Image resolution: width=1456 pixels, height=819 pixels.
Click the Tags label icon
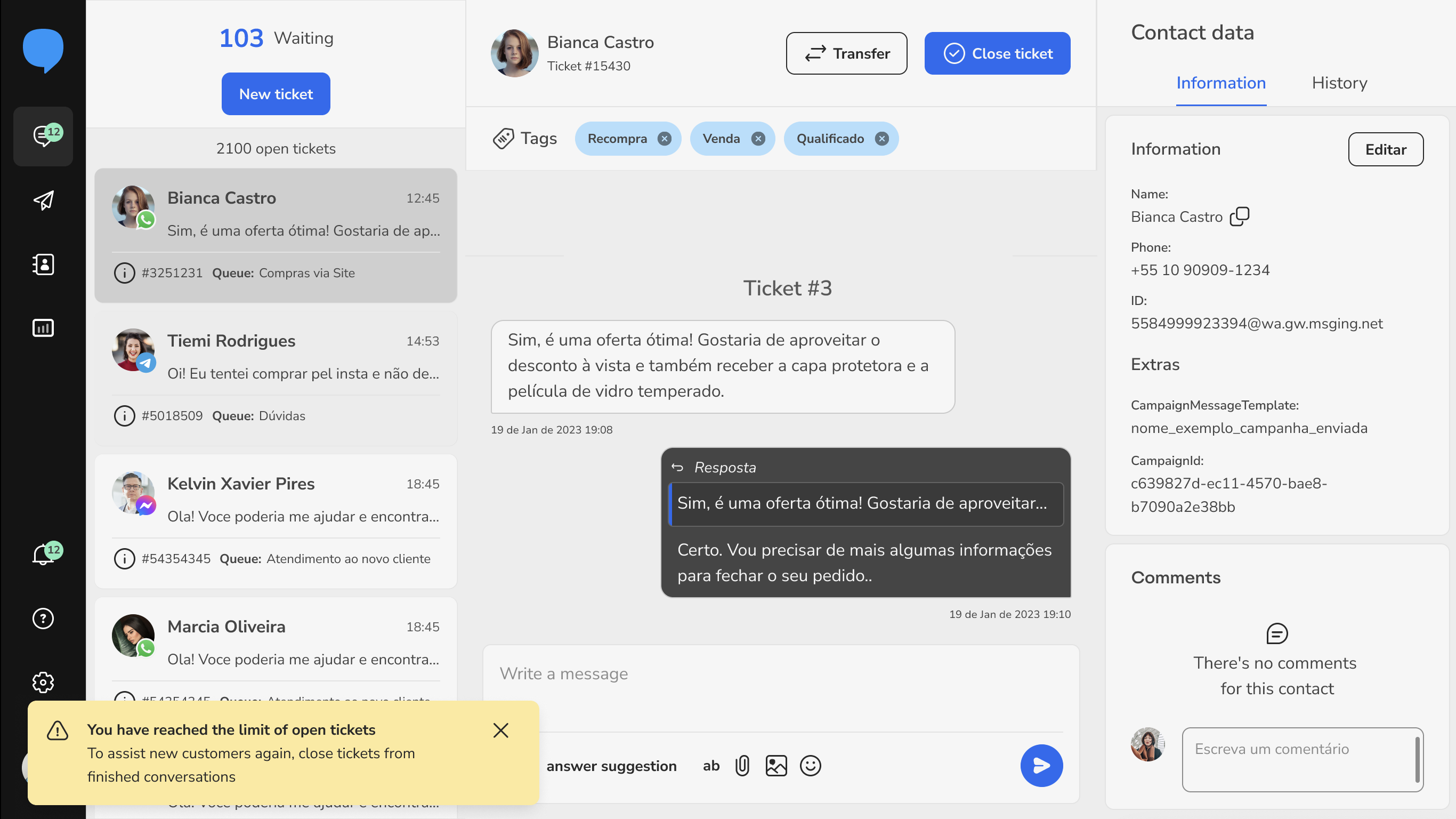tap(503, 138)
